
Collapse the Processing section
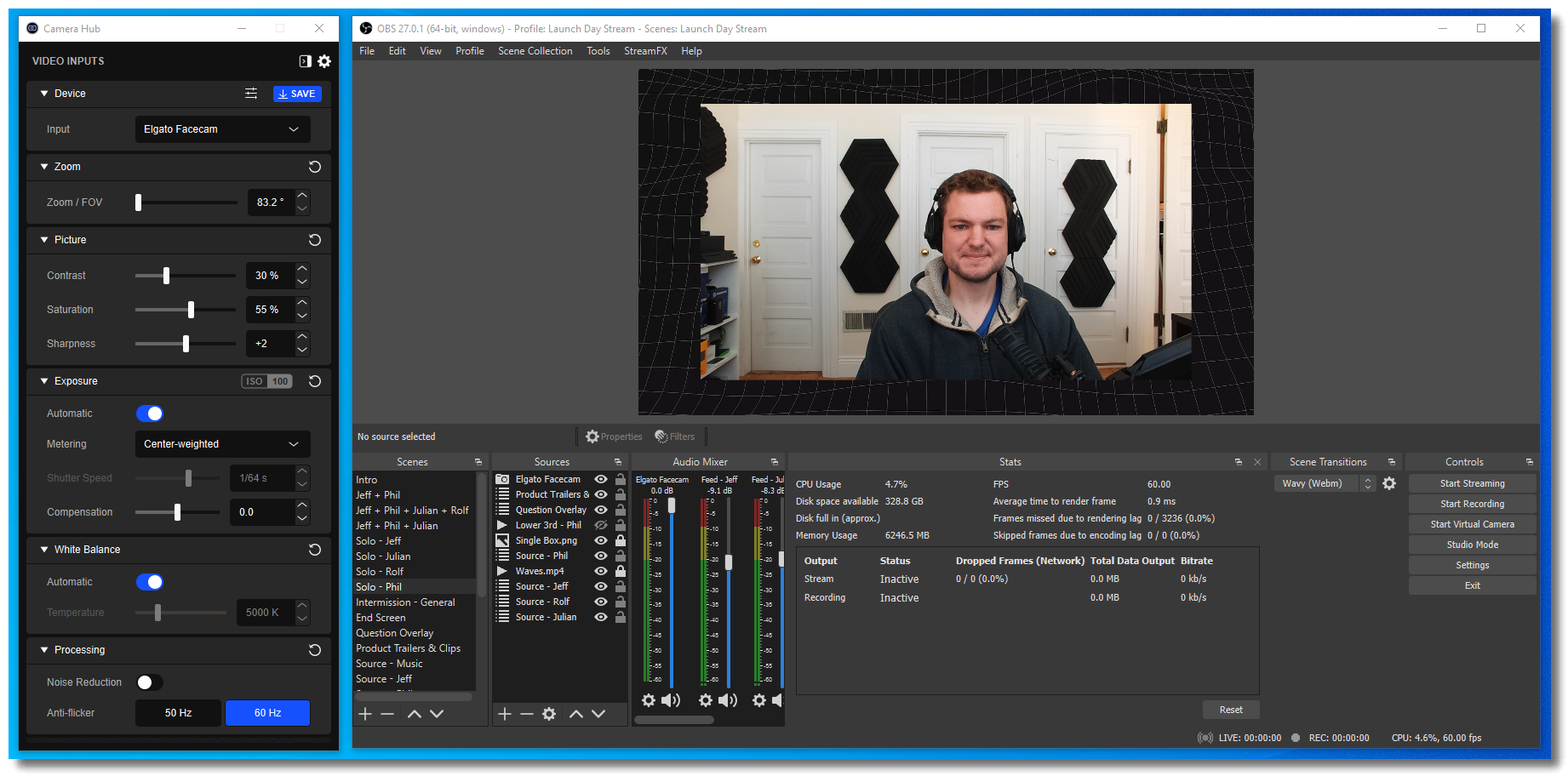click(x=44, y=650)
